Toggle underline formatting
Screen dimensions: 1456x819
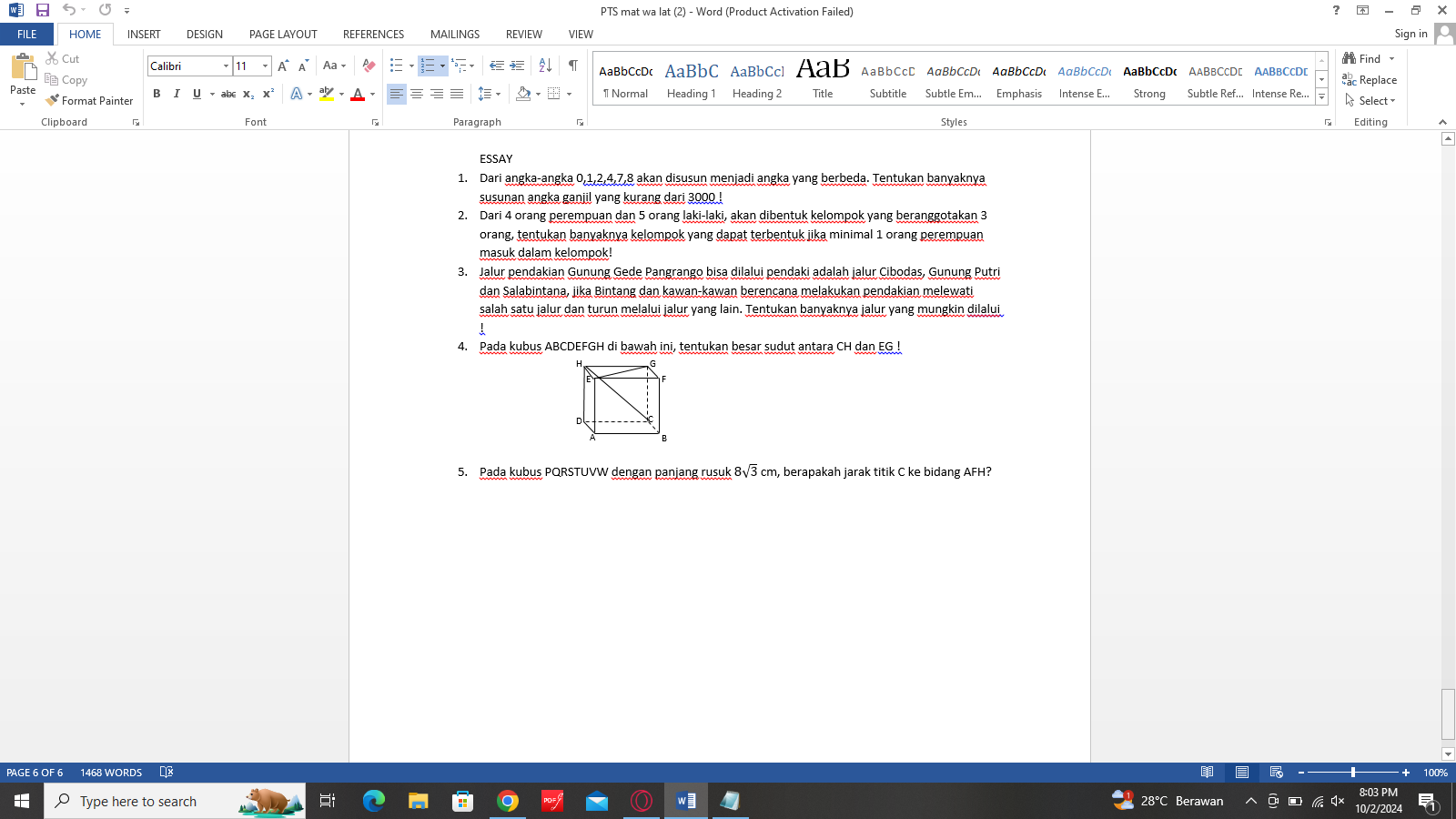pos(197,94)
